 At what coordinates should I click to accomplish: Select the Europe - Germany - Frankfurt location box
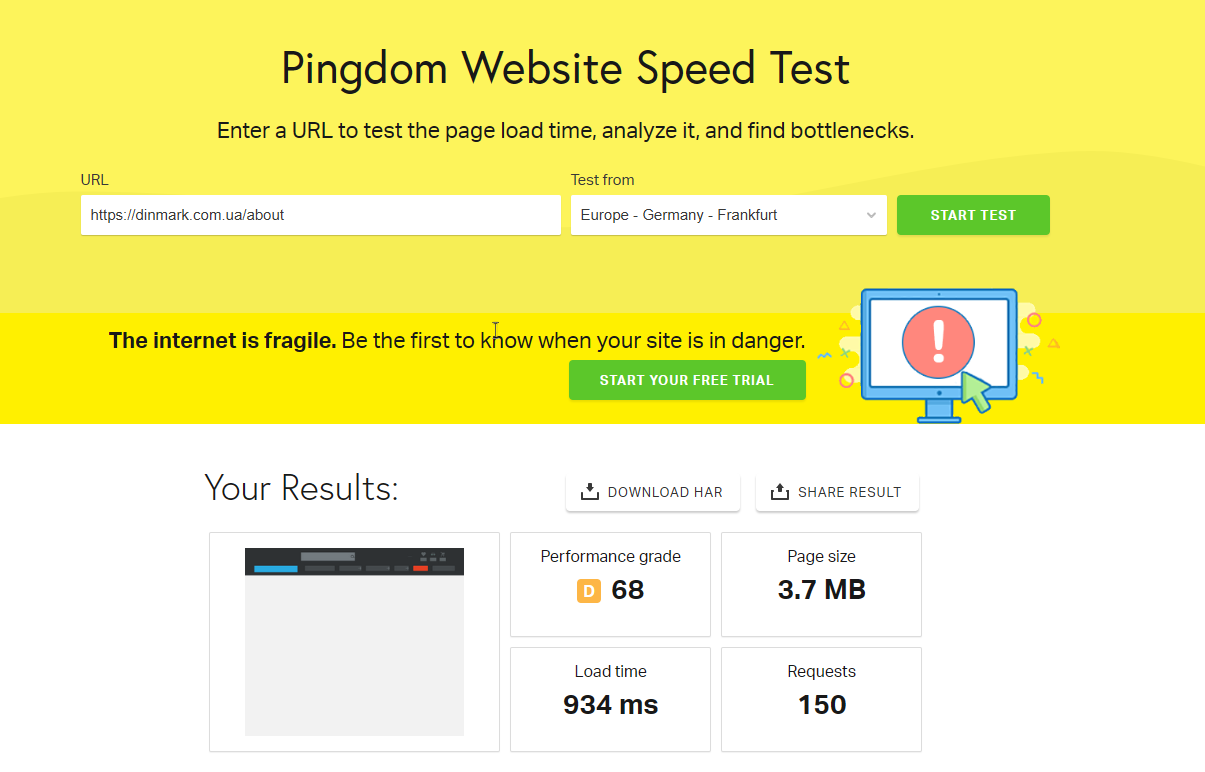(x=715, y=215)
